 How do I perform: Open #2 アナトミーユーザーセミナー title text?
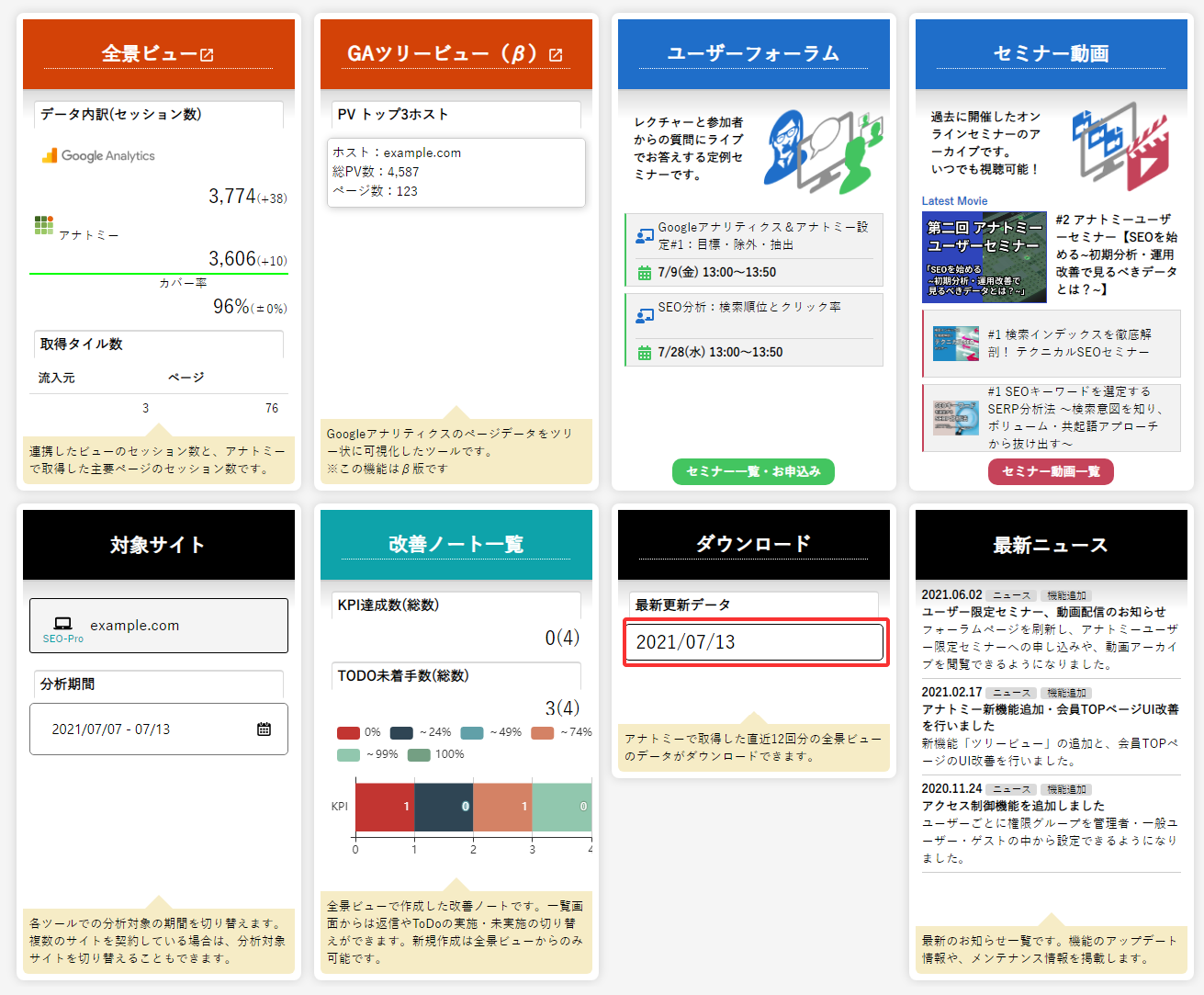tap(1116, 254)
